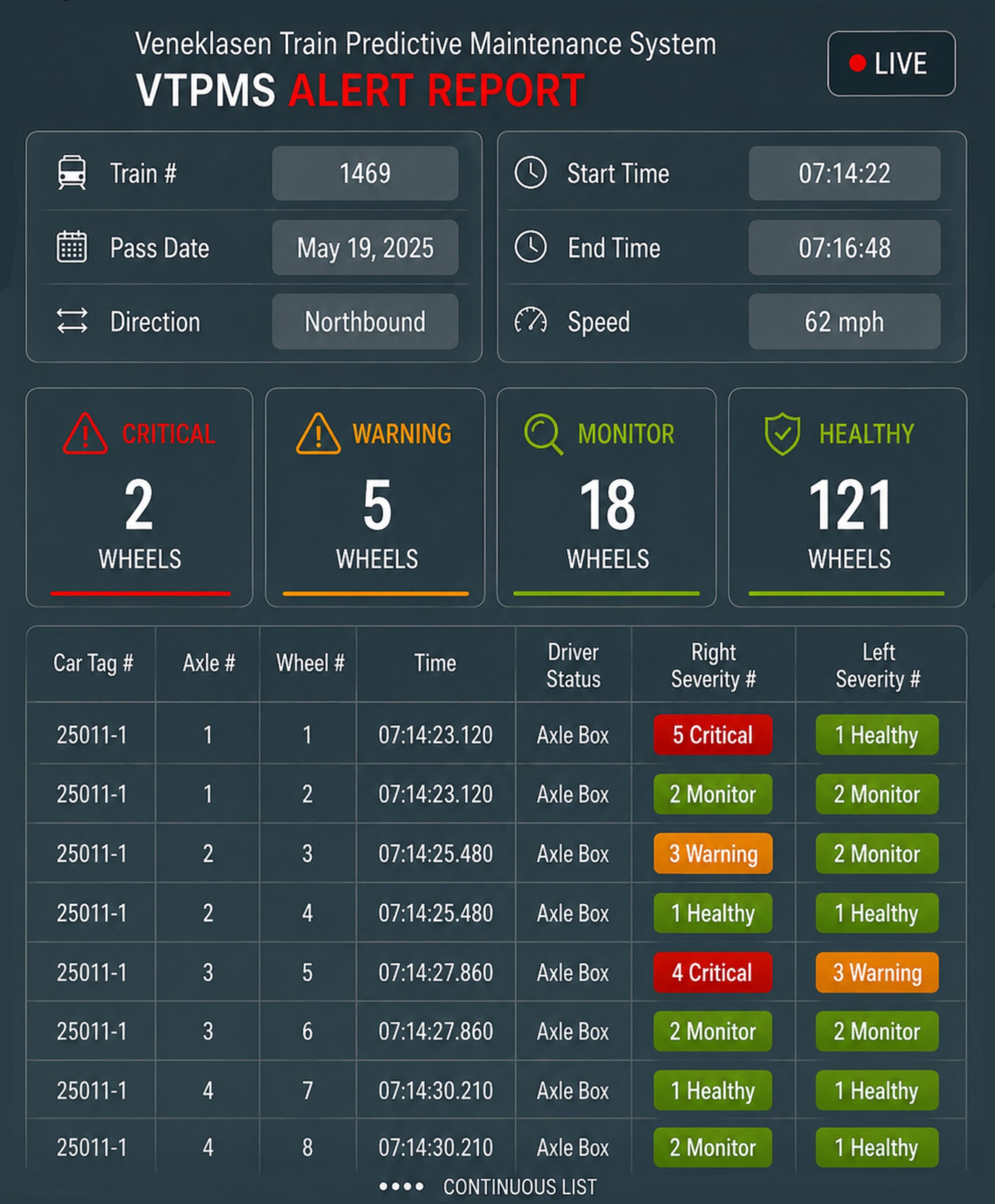Open the Healthy 121 wheels card
The image size is (995, 1204).
847,498
